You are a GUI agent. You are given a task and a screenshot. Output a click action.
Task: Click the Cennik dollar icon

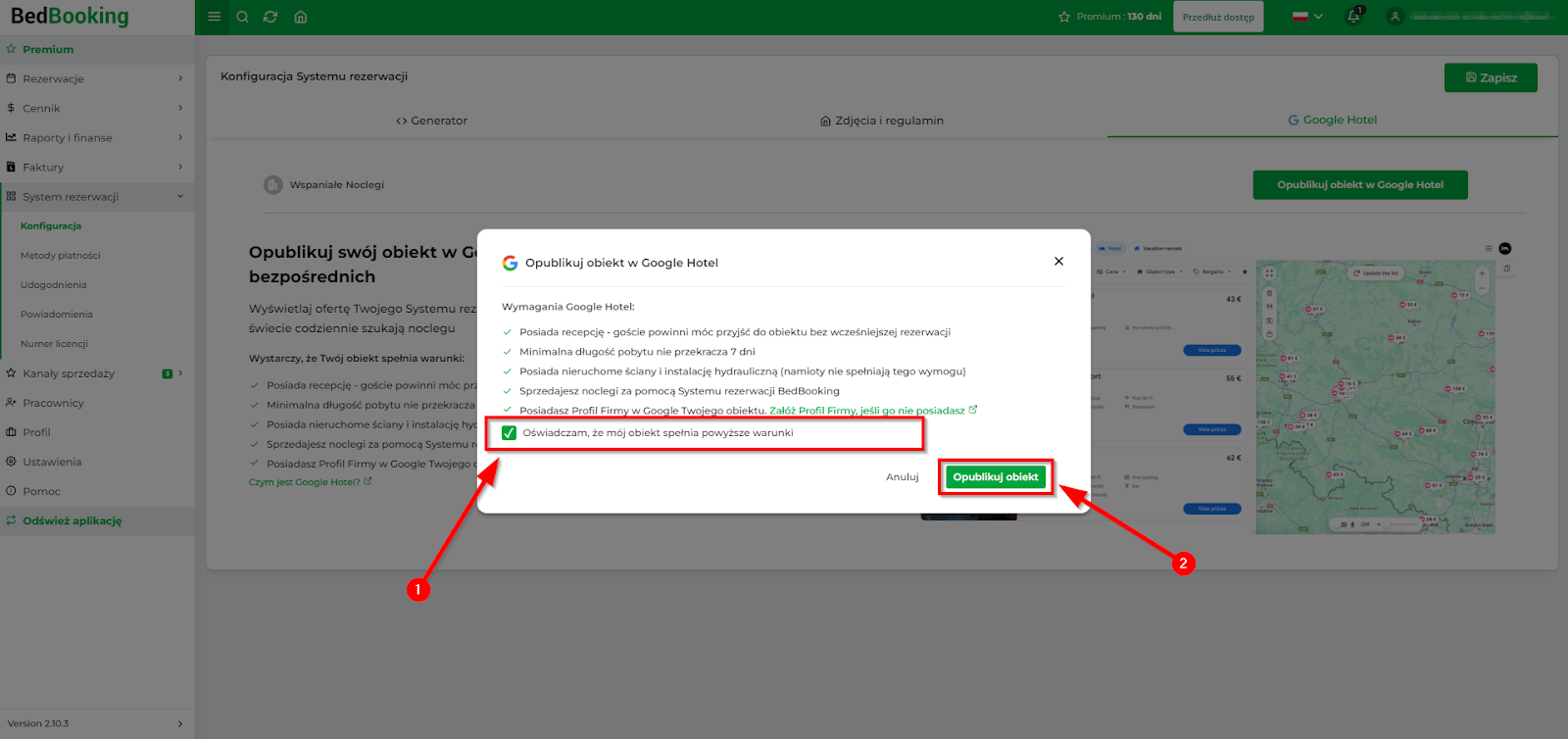click(11, 108)
